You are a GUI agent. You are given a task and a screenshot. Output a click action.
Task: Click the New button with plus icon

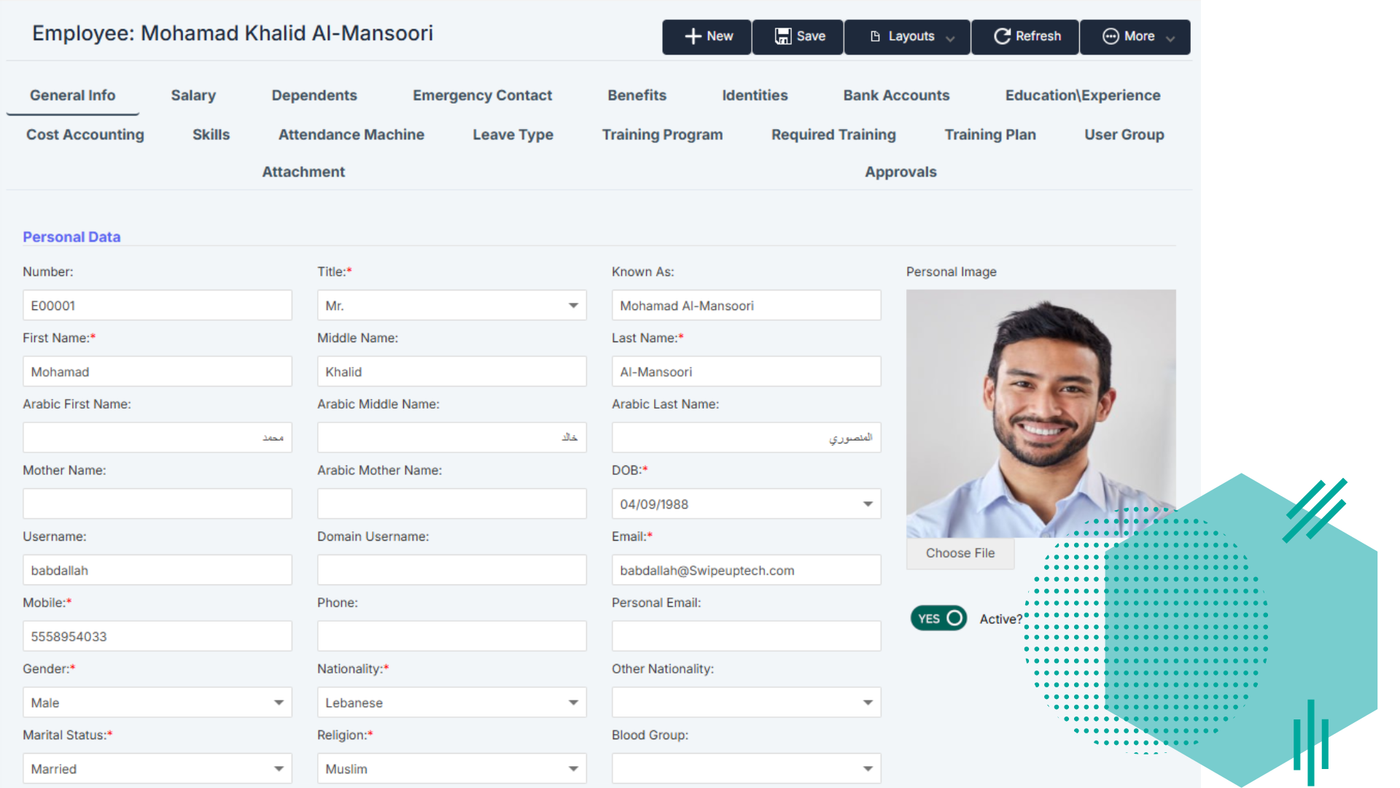[707, 37]
